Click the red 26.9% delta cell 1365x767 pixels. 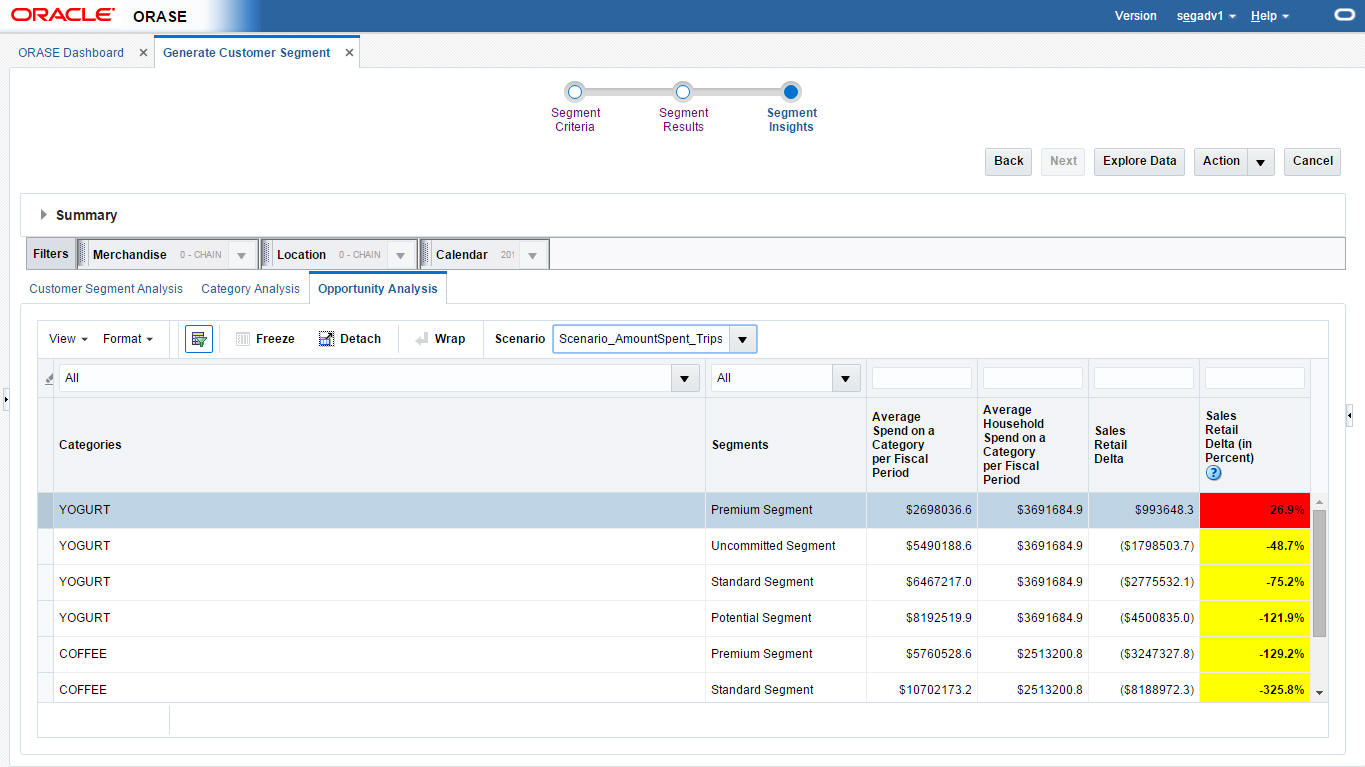(x=1255, y=510)
